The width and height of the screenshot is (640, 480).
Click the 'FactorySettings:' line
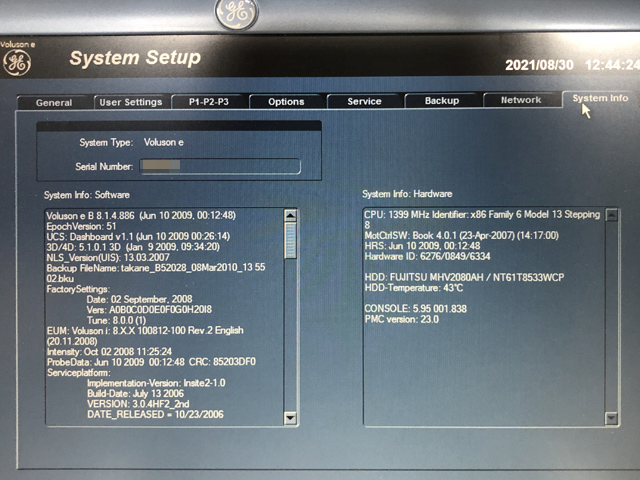(78, 289)
